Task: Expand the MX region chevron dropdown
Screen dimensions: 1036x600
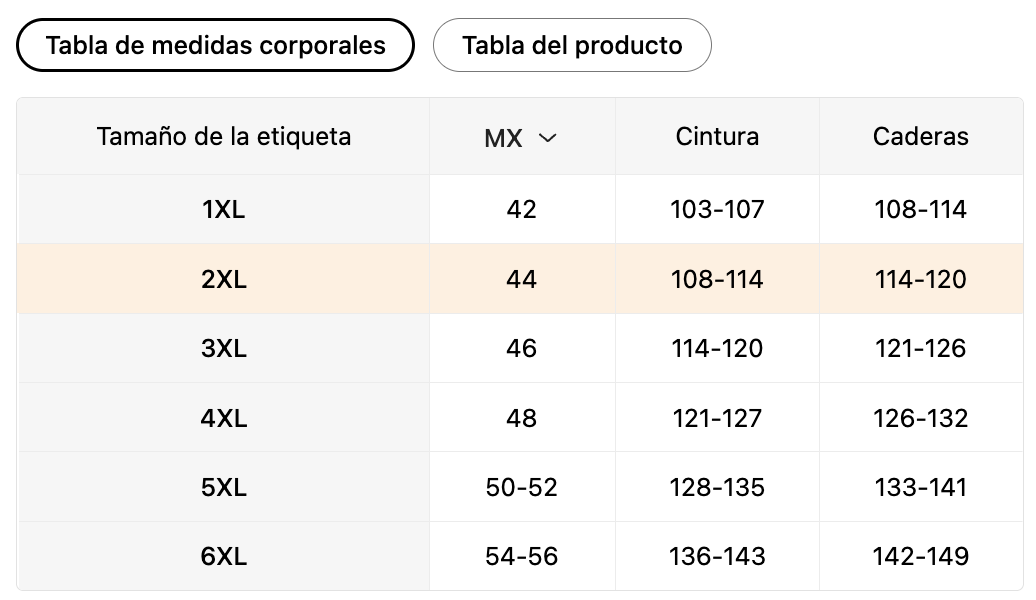Action: (x=547, y=138)
